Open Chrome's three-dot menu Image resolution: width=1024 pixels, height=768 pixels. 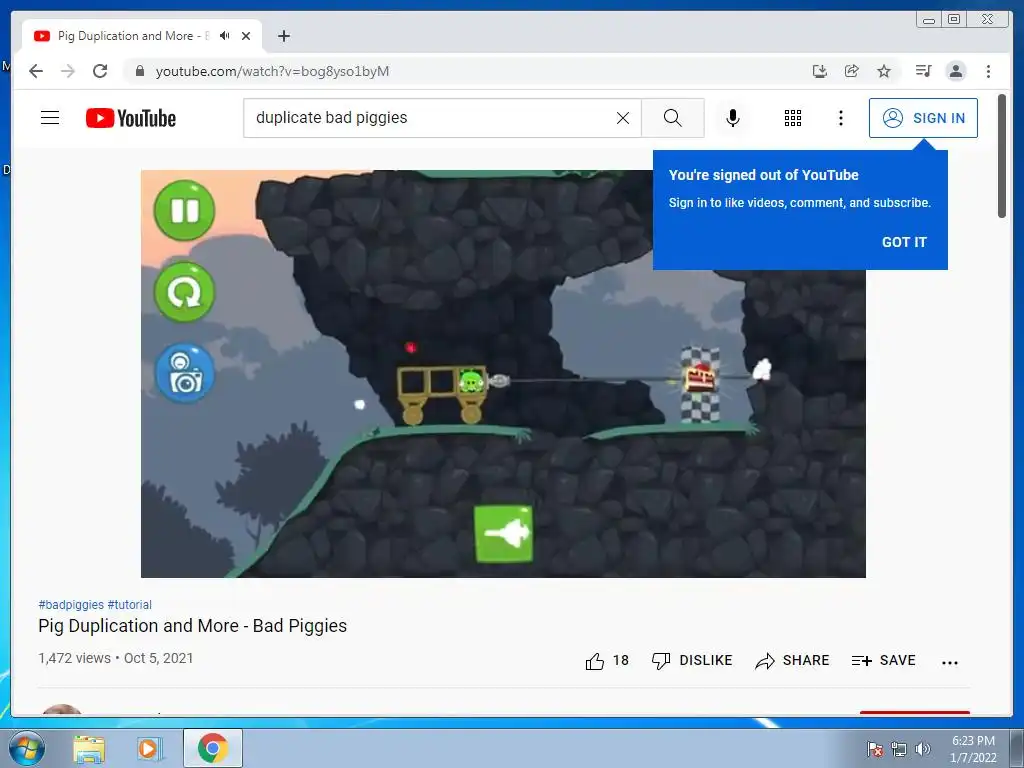(988, 71)
